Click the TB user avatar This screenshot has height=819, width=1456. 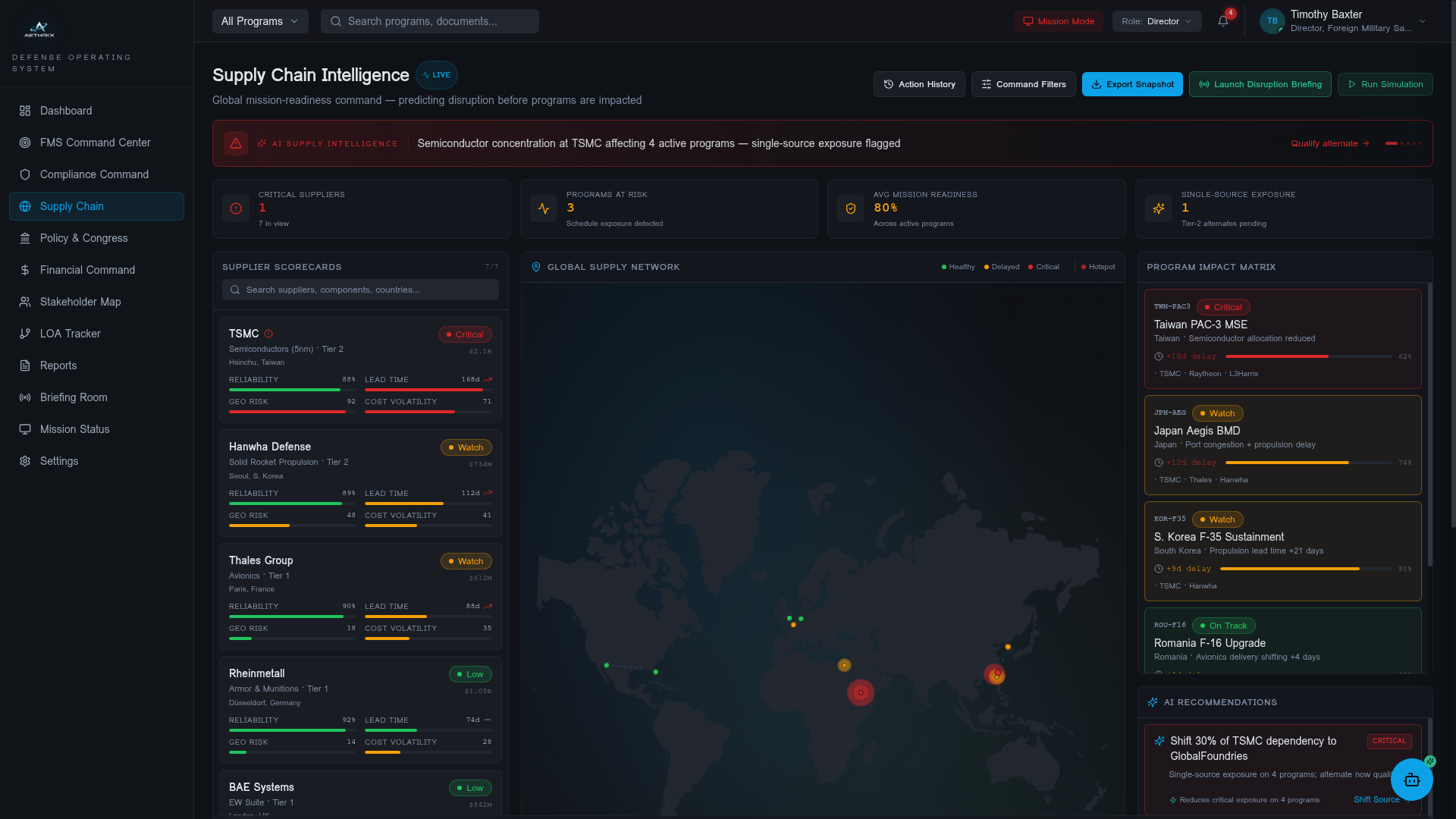(x=1272, y=21)
